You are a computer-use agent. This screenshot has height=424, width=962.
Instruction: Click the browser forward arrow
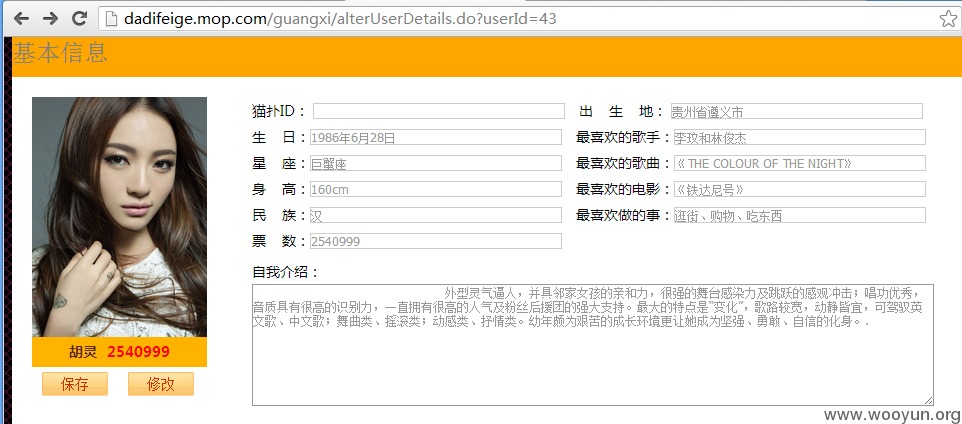point(50,18)
